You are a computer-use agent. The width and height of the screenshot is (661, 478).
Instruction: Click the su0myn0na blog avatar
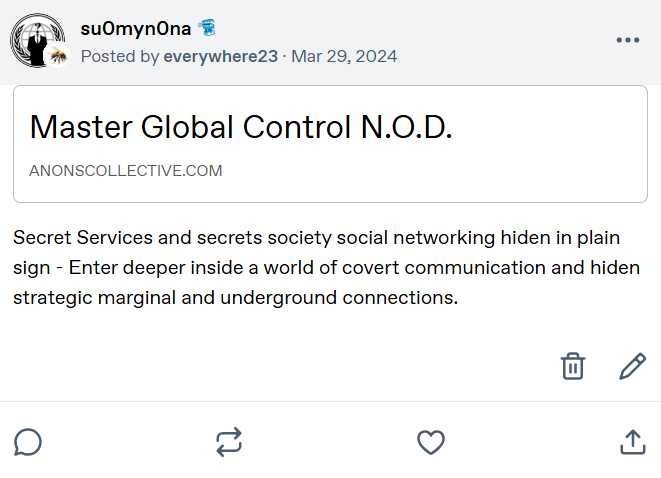pos(36,40)
